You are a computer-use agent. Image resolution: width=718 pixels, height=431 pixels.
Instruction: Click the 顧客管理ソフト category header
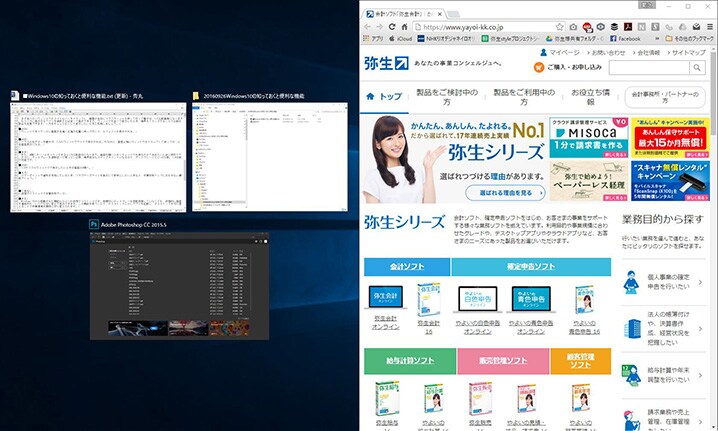581,361
